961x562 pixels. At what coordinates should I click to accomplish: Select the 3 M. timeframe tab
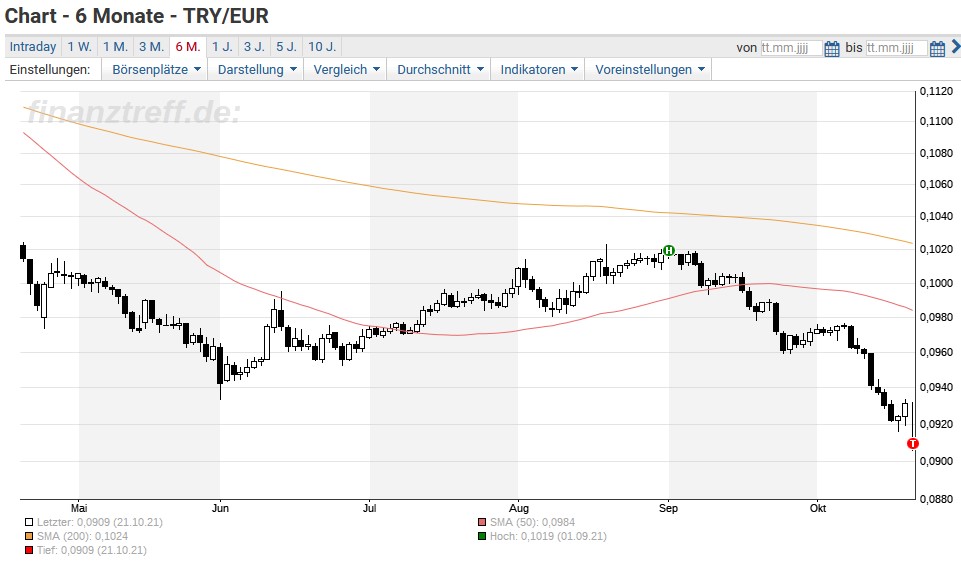[151, 47]
